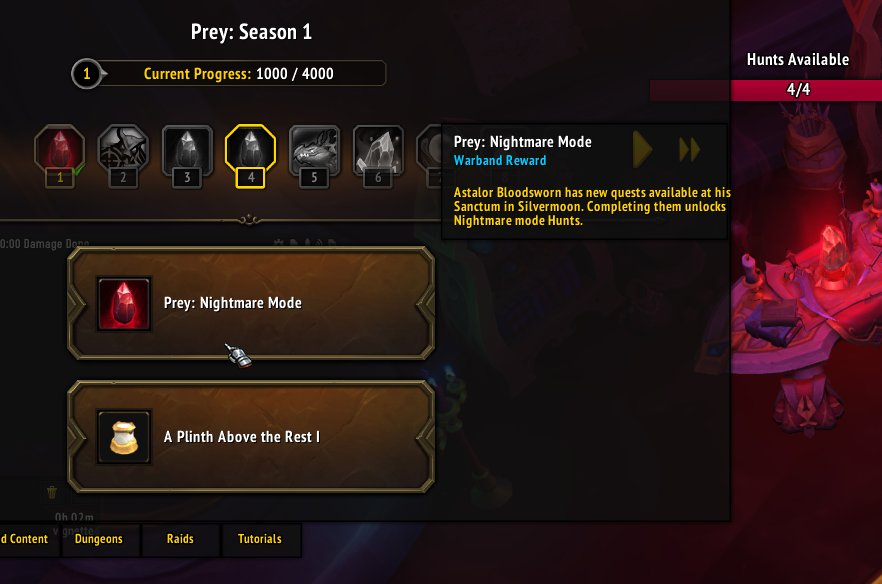Image resolution: width=882 pixels, height=584 pixels.
Task: Click the red crystal Nightmare Mode icon
Action: click(124, 303)
